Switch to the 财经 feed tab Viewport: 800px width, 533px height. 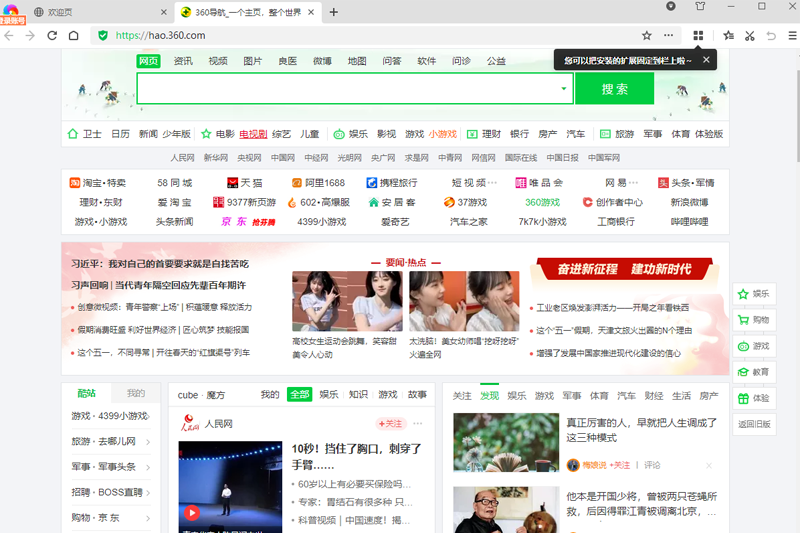654,396
